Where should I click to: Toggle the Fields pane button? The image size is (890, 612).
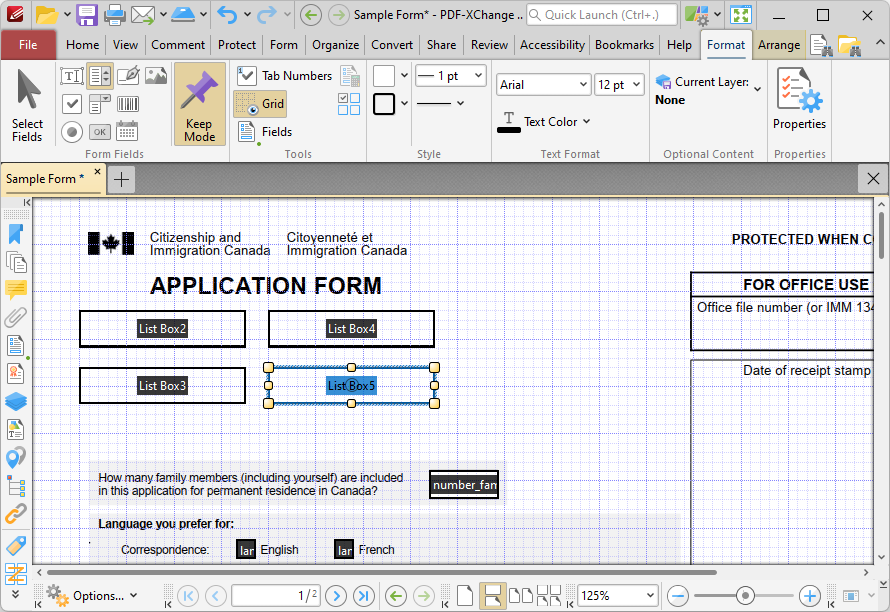tap(265, 132)
